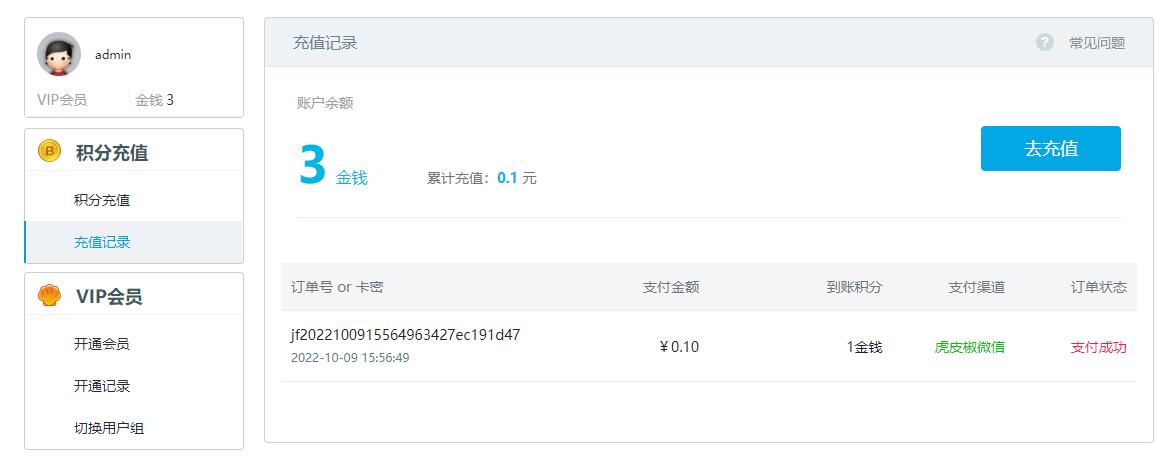Click the 充值记录 panel title
This screenshot has height=471, width=1176.
[325, 43]
